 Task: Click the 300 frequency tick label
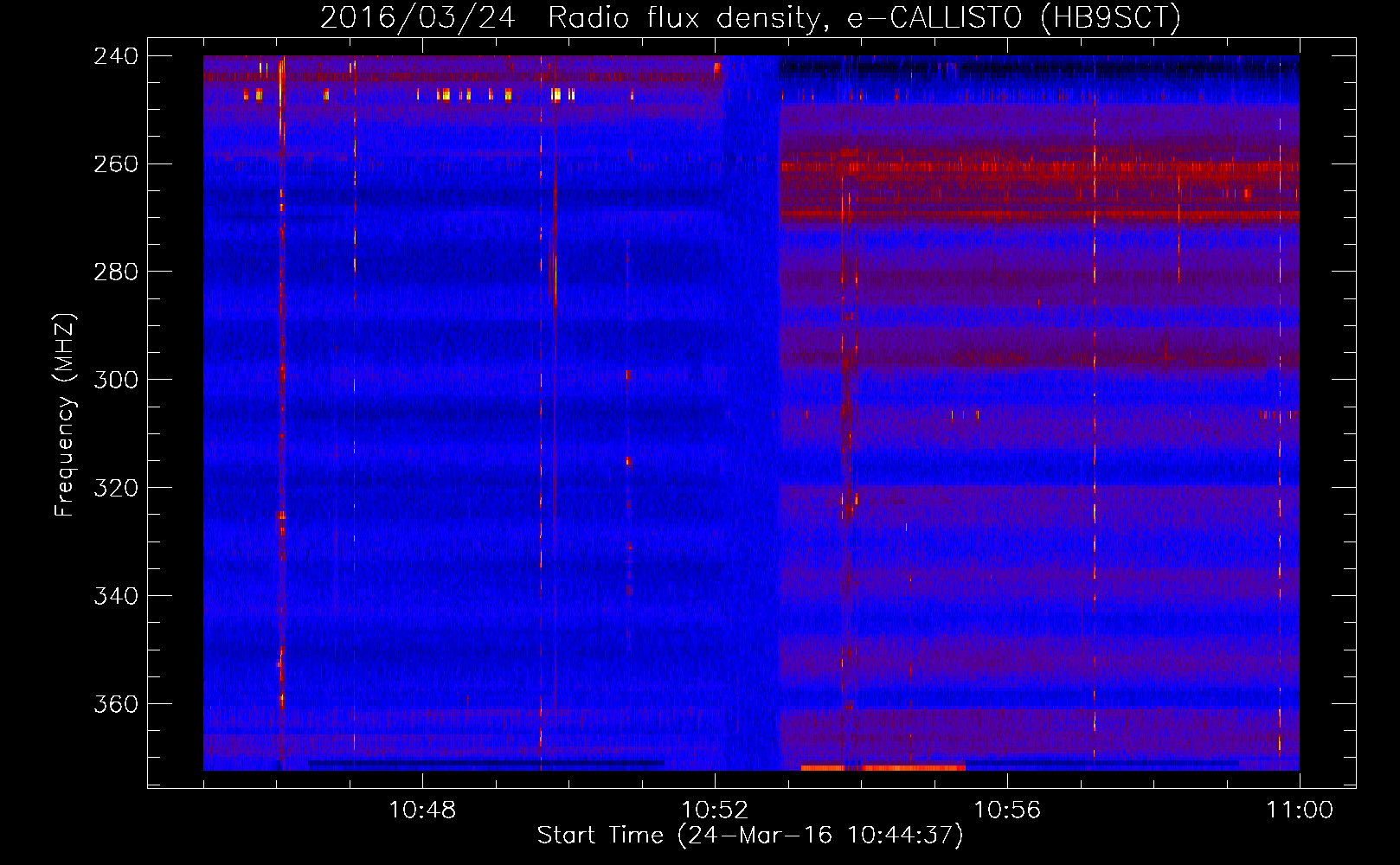coord(116,381)
